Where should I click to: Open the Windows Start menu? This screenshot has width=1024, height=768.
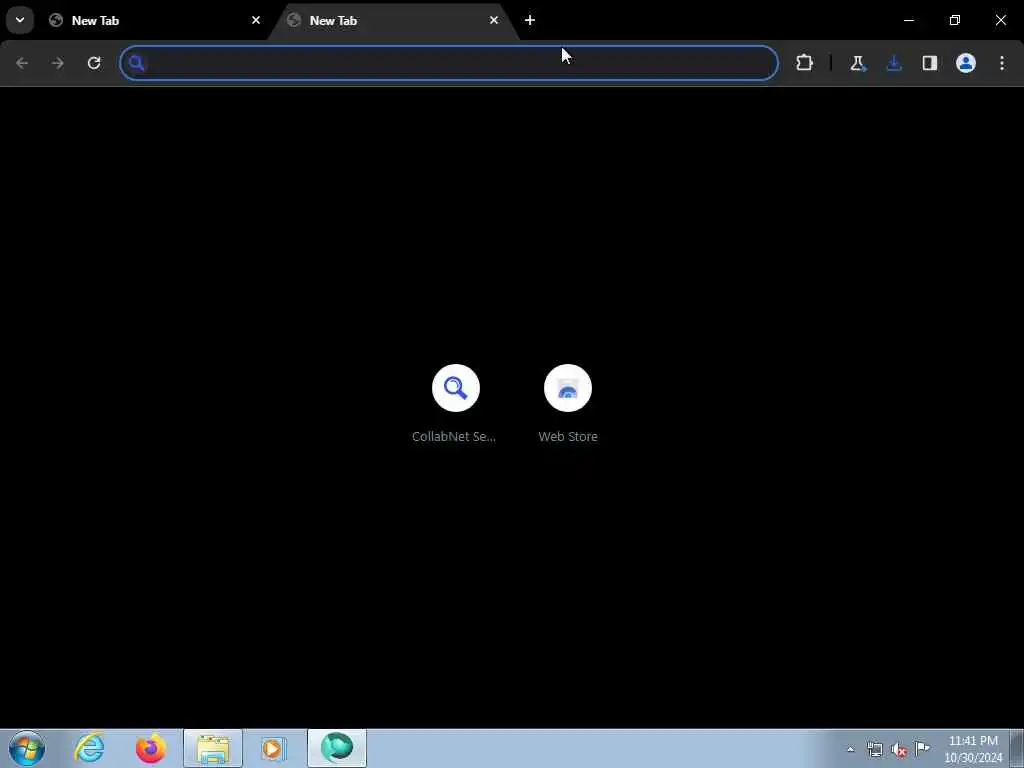(x=27, y=748)
